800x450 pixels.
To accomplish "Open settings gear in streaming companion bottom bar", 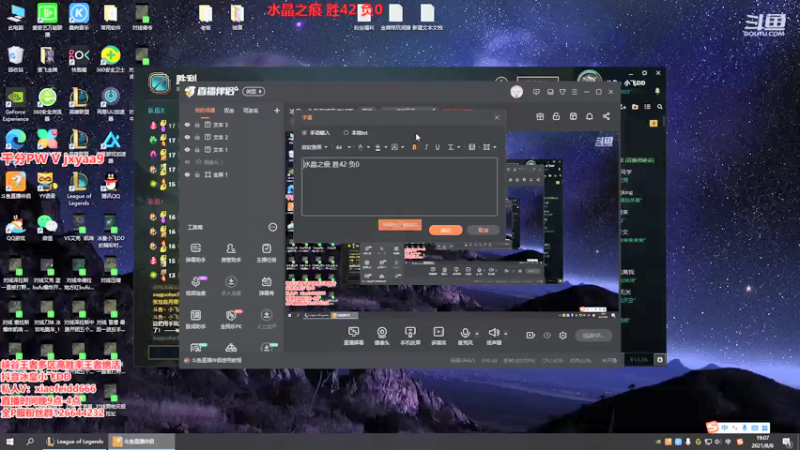I will tap(563, 336).
